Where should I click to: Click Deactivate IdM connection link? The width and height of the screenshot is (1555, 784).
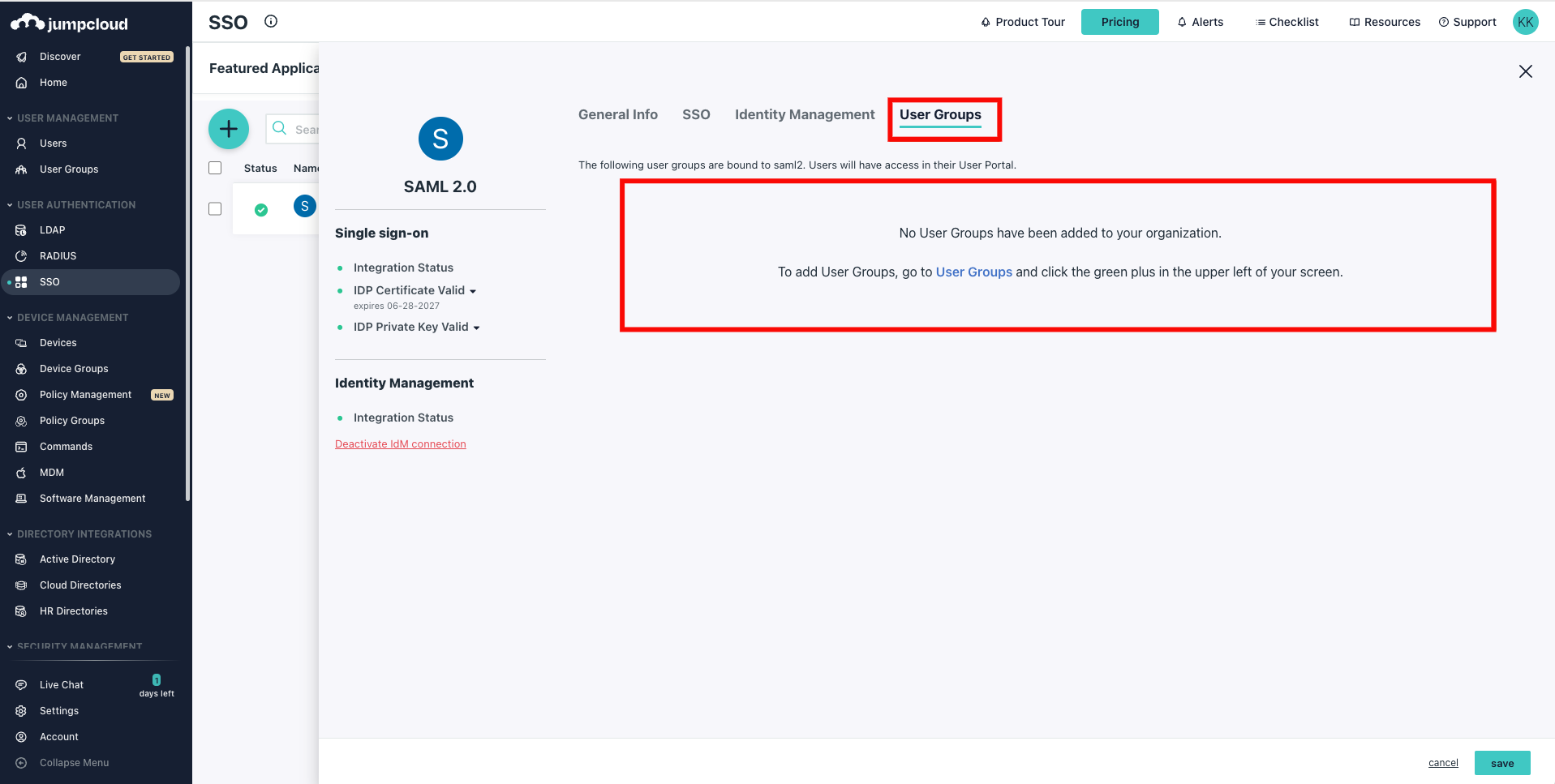(x=401, y=443)
